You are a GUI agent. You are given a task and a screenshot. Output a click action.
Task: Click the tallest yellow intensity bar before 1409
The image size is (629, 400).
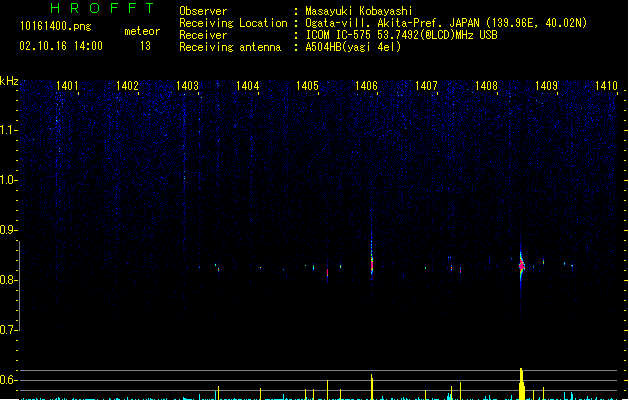(521, 384)
